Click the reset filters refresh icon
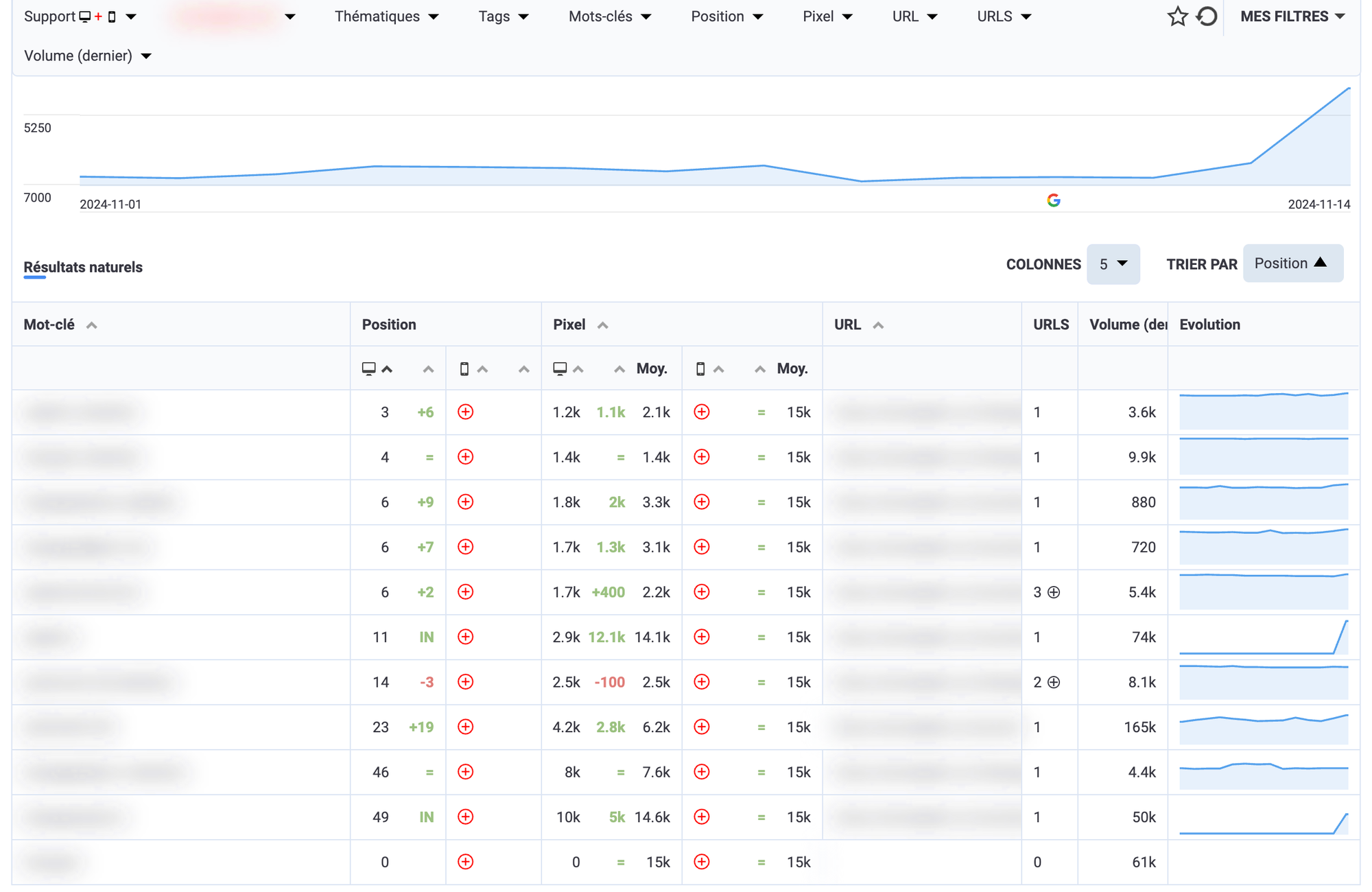The image size is (1372, 892). 1207,16
